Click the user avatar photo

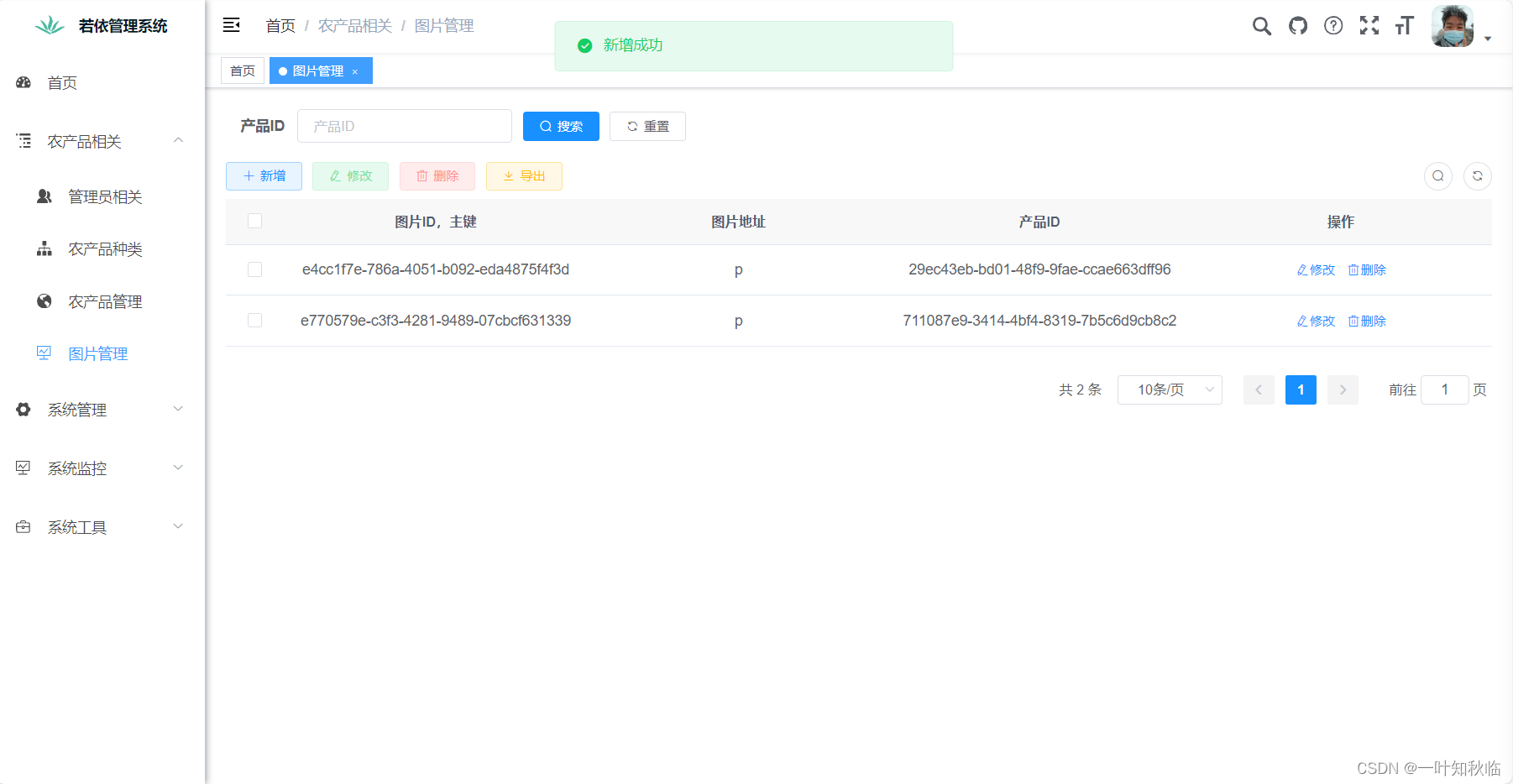(x=1452, y=26)
